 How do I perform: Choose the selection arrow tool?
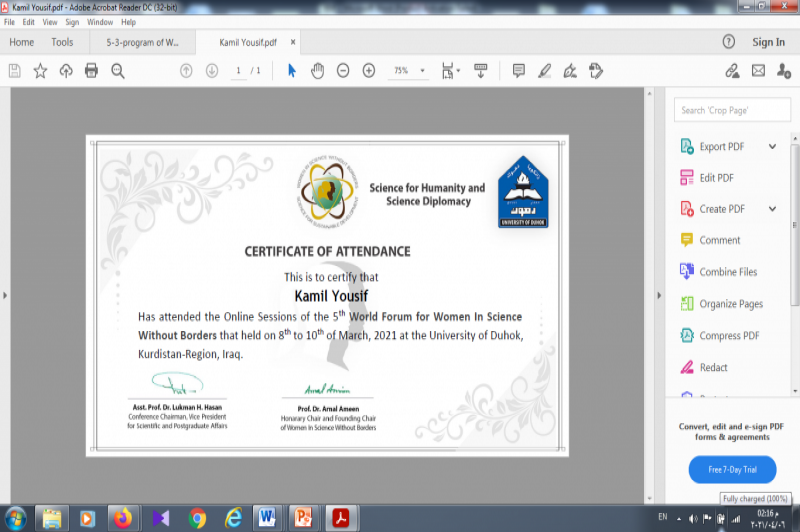point(291,71)
